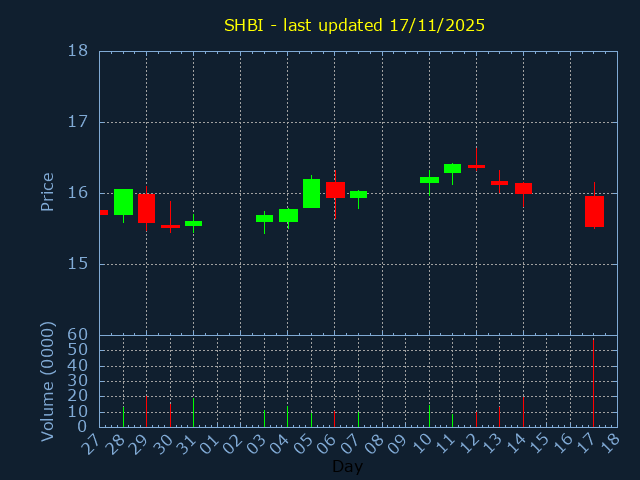
Task: Select the red candlestick on day 06
Action: pyautogui.click(x=335, y=190)
